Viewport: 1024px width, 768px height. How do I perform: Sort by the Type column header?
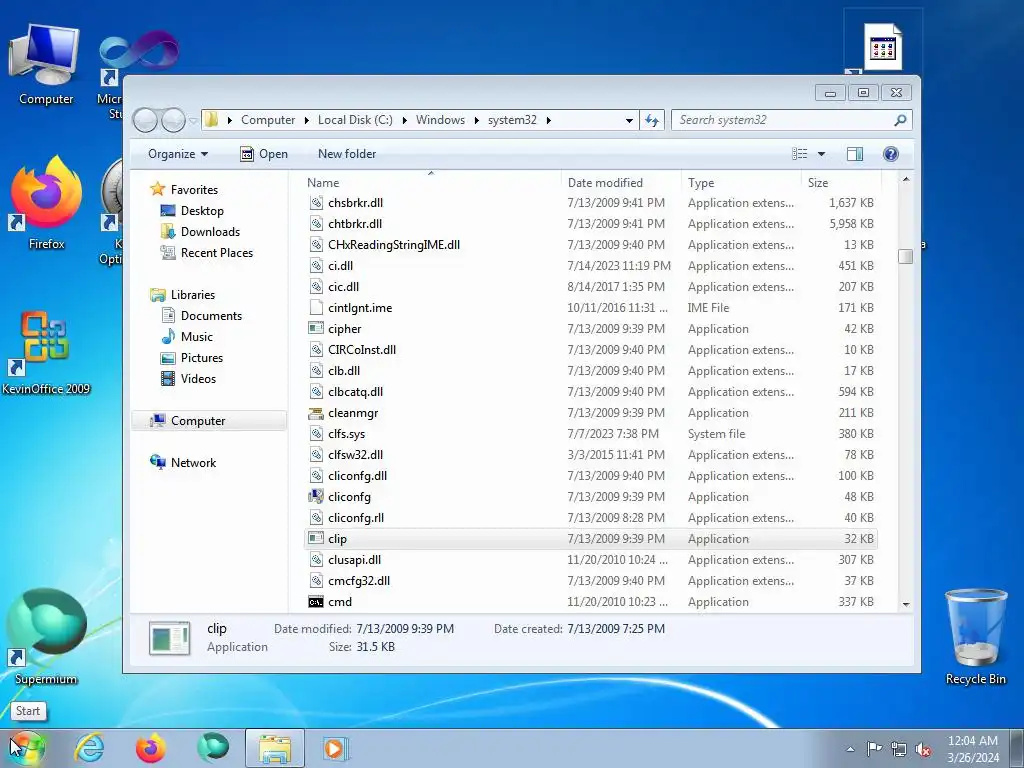(741, 183)
